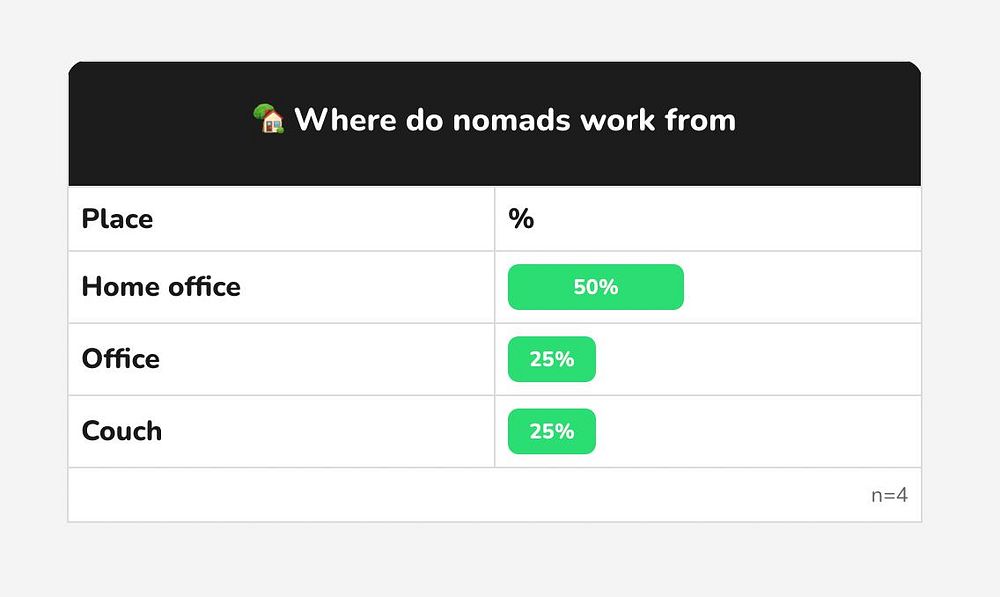Click empty space right of Office bar
Screen dimensions: 1000x597
[758, 359]
